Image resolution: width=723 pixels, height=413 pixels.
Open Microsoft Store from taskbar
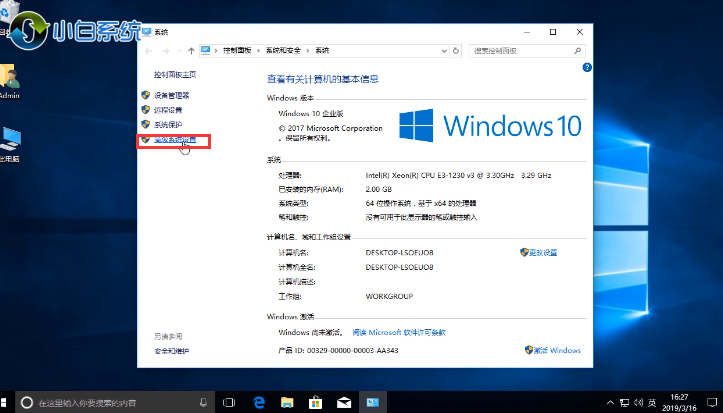click(x=315, y=402)
